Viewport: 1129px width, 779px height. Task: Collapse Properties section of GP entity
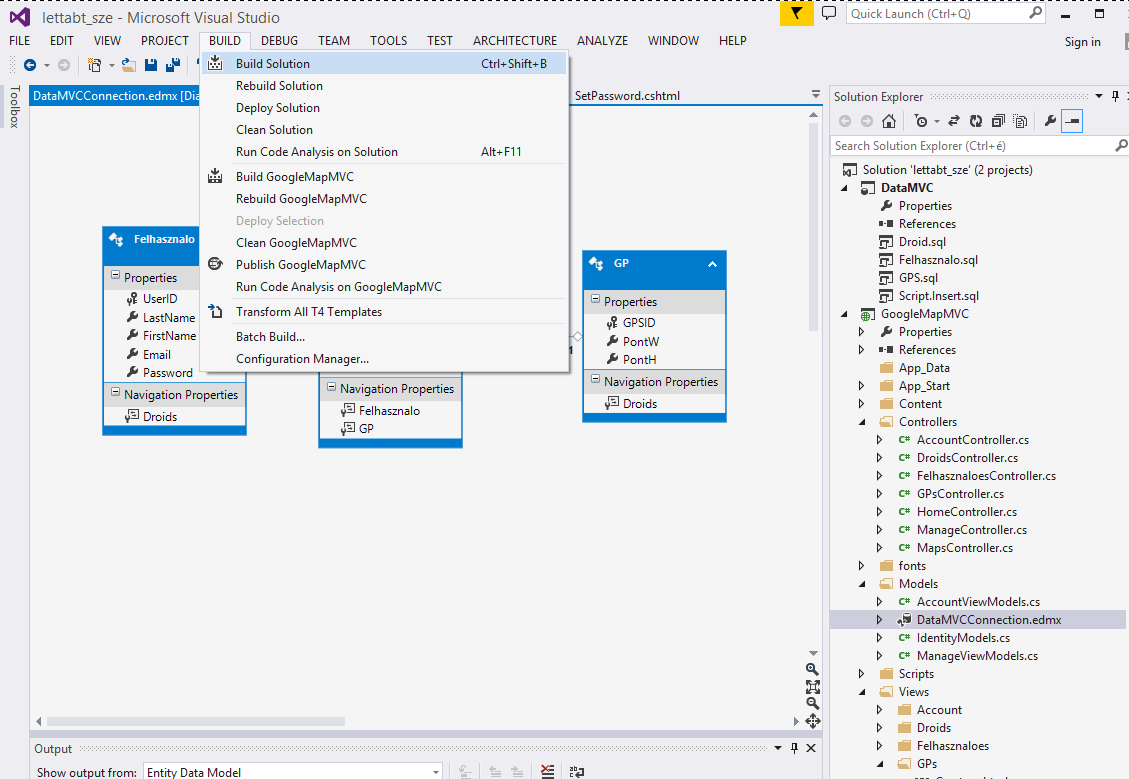click(x=595, y=300)
